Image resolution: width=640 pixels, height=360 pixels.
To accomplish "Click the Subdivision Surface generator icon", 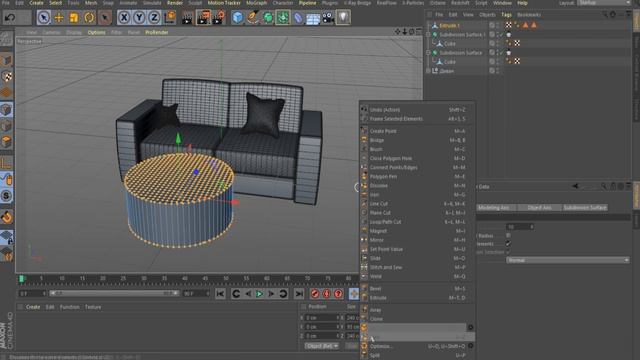I will pos(268,18).
